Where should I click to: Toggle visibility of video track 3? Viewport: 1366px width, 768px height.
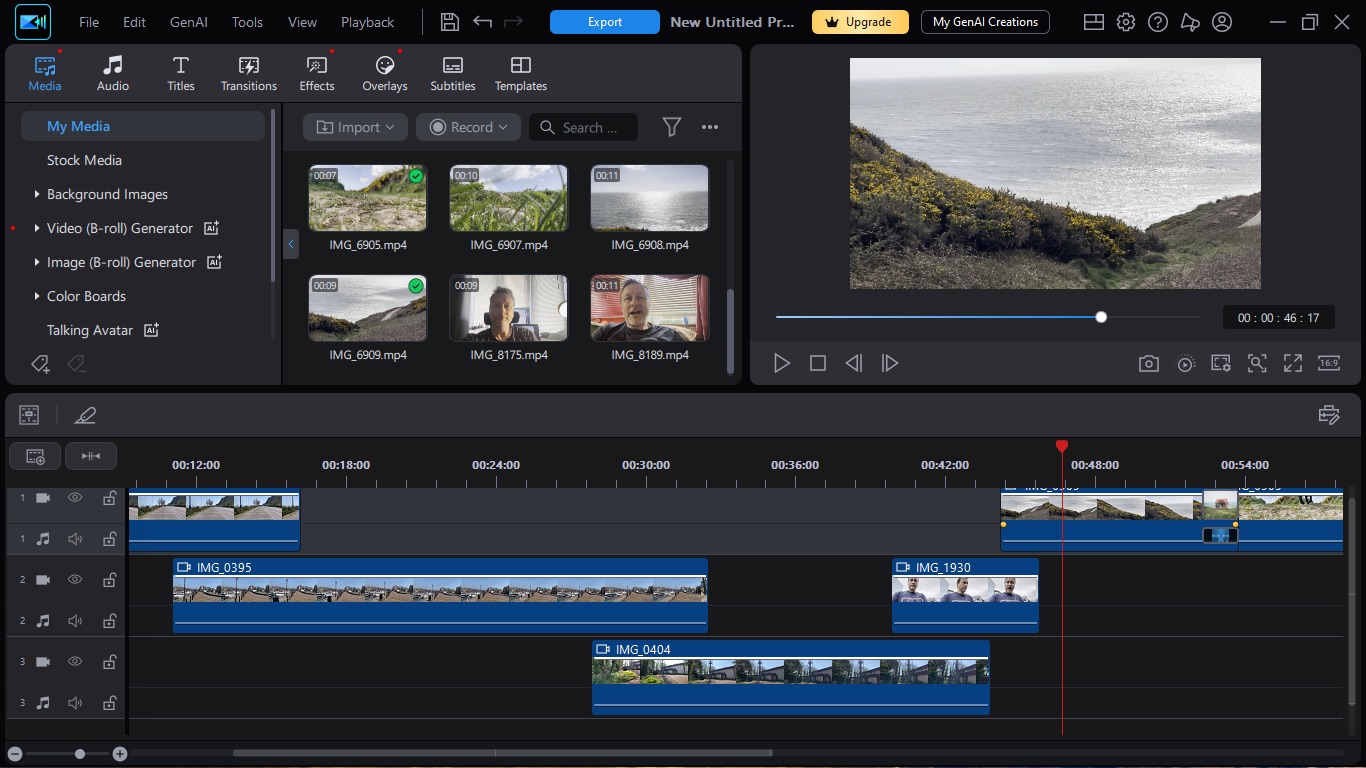pos(75,662)
